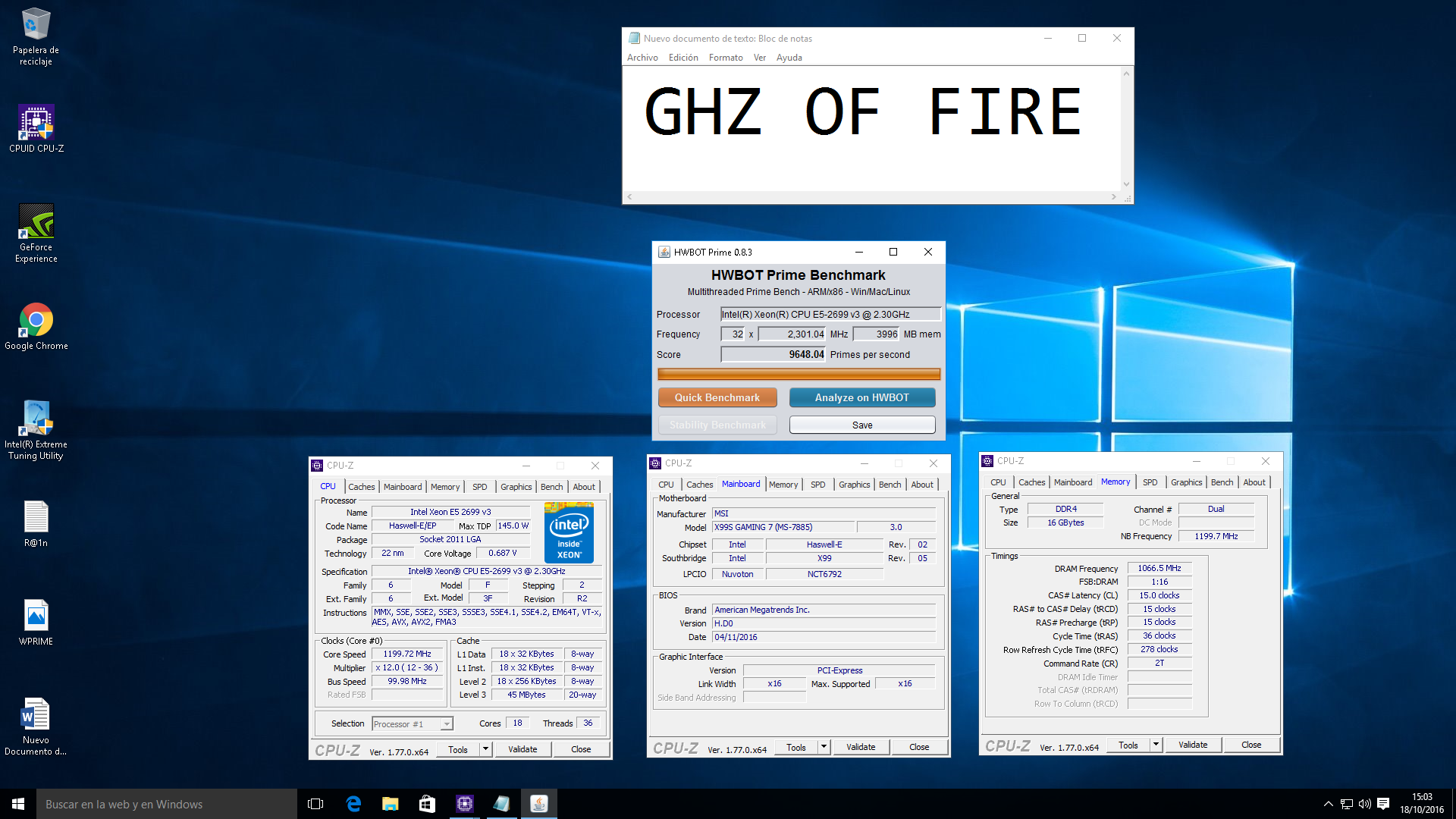The image size is (1456, 819).
Task: Open the Bench tab in the CPU window
Action: click(551, 487)
